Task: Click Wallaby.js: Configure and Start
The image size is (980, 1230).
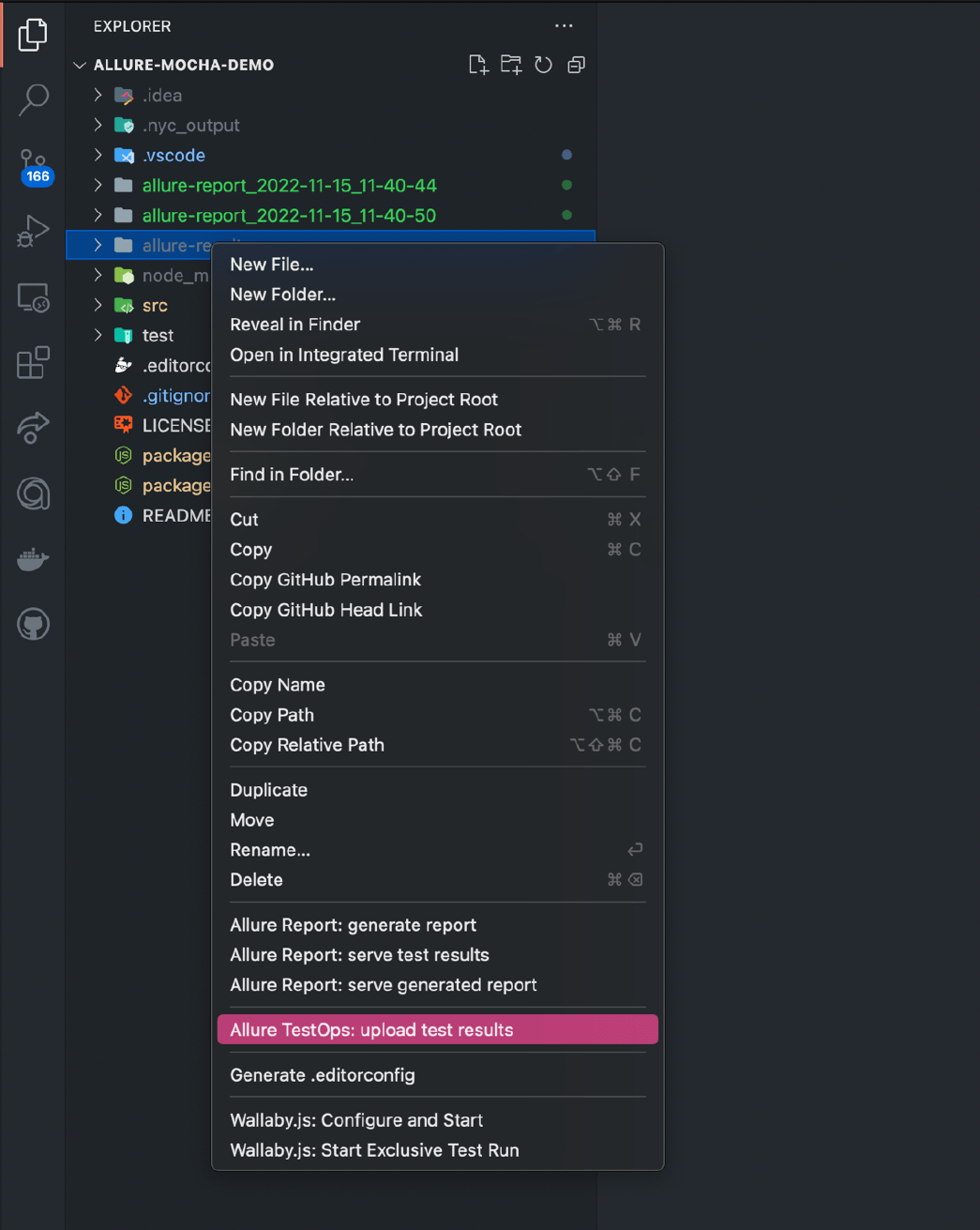Action: coord(356,1120)
